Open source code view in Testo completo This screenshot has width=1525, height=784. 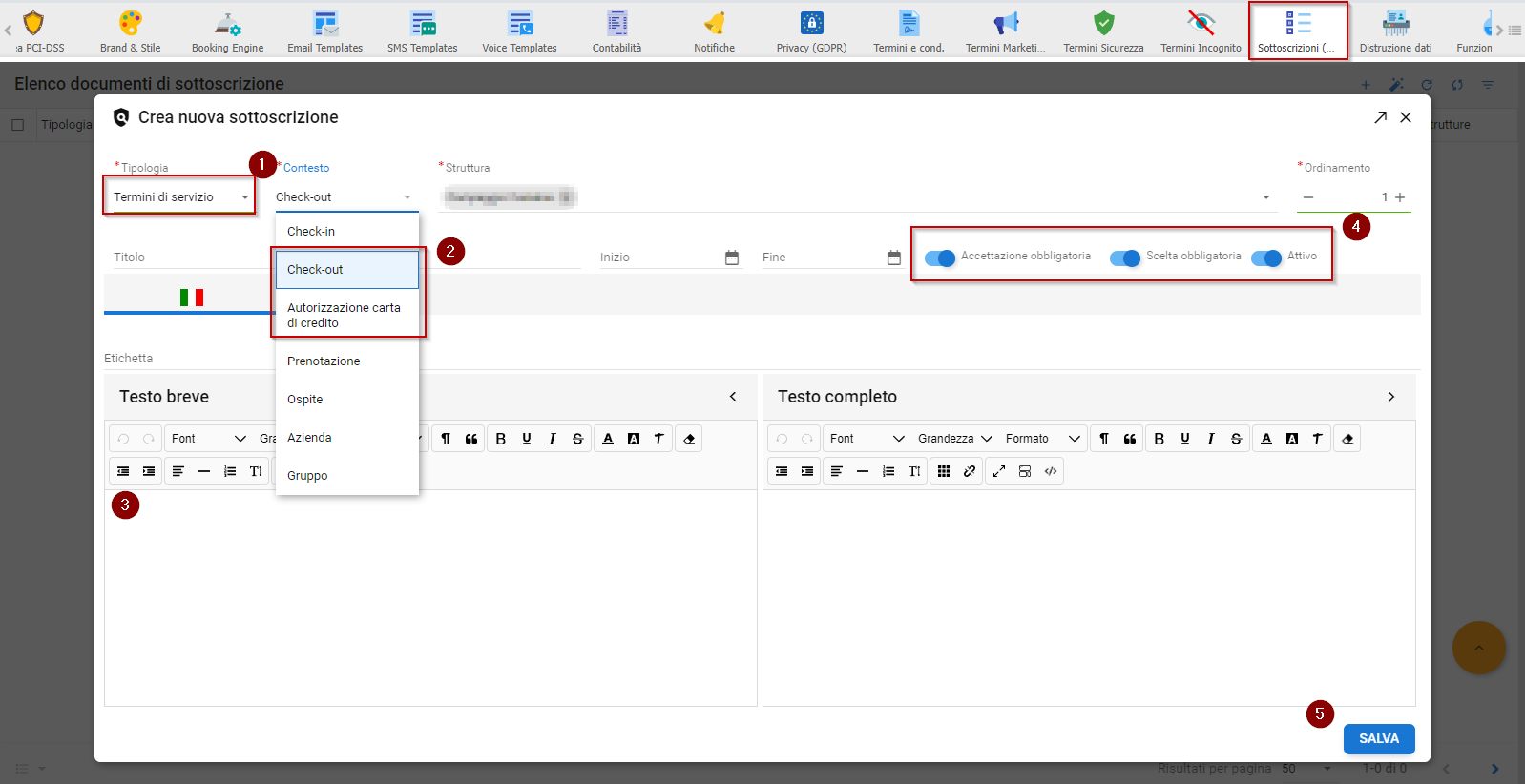[1051, 471]
